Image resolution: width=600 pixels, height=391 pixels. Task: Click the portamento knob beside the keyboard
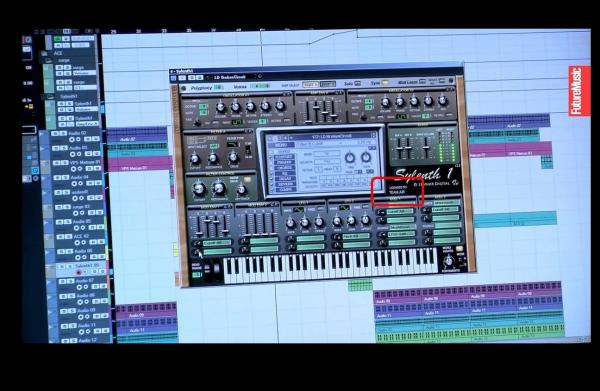point(447,261)
